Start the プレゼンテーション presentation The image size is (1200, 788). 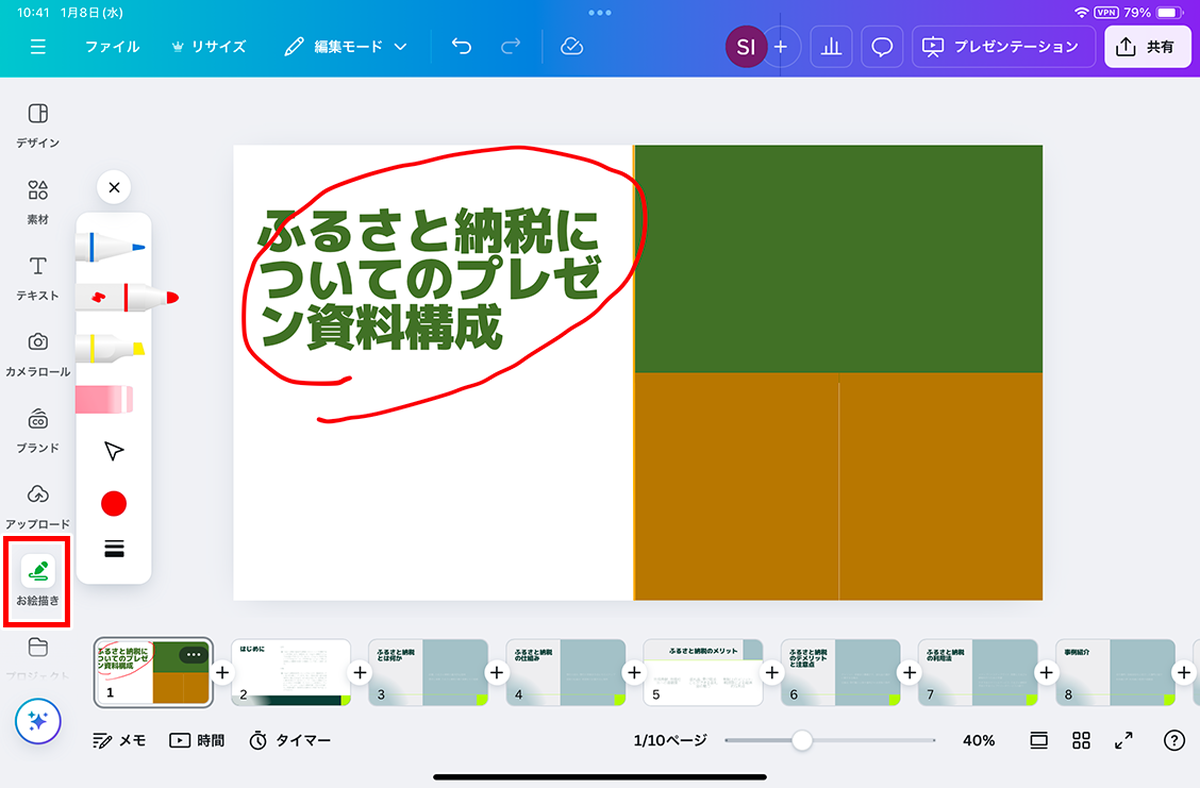(x=1001, y=47)
